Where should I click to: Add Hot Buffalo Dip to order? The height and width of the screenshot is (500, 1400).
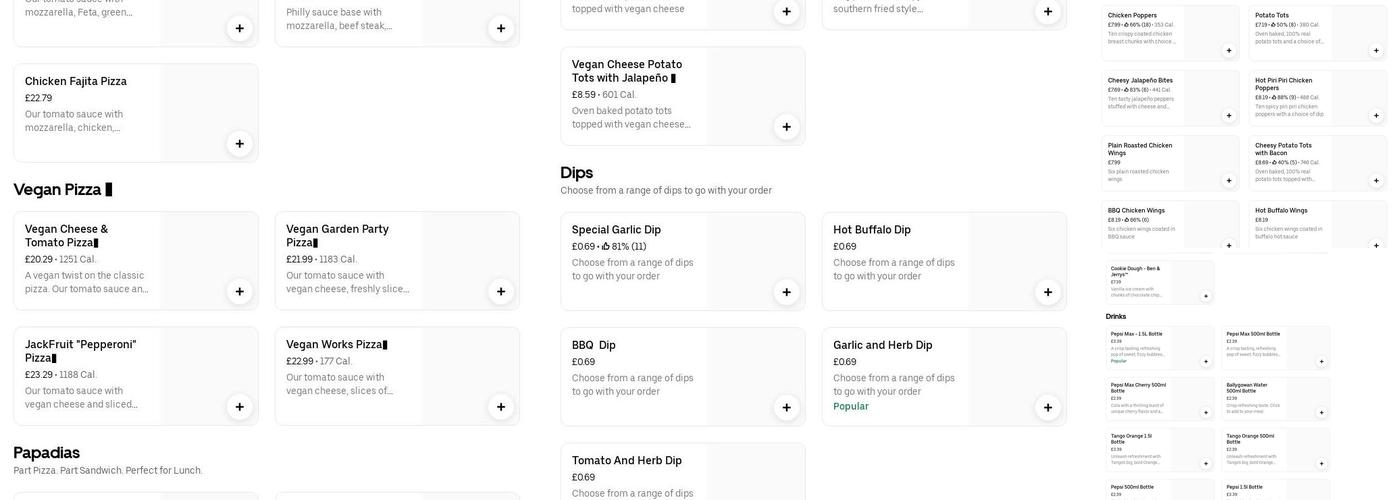click(x=1048, y=292)
